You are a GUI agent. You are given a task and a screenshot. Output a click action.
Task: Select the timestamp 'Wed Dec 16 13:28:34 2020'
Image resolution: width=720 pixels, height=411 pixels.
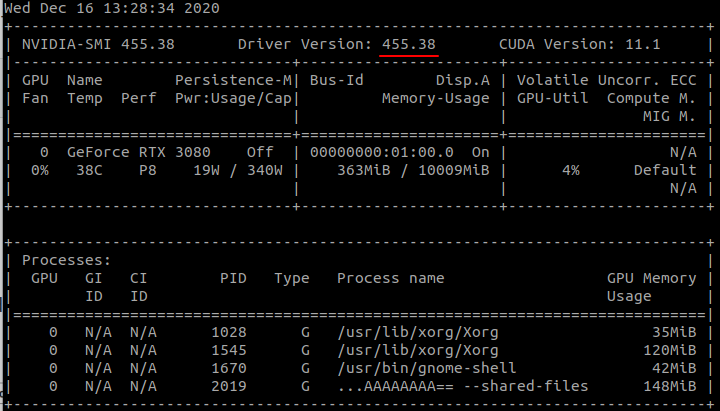click(112, 8)
